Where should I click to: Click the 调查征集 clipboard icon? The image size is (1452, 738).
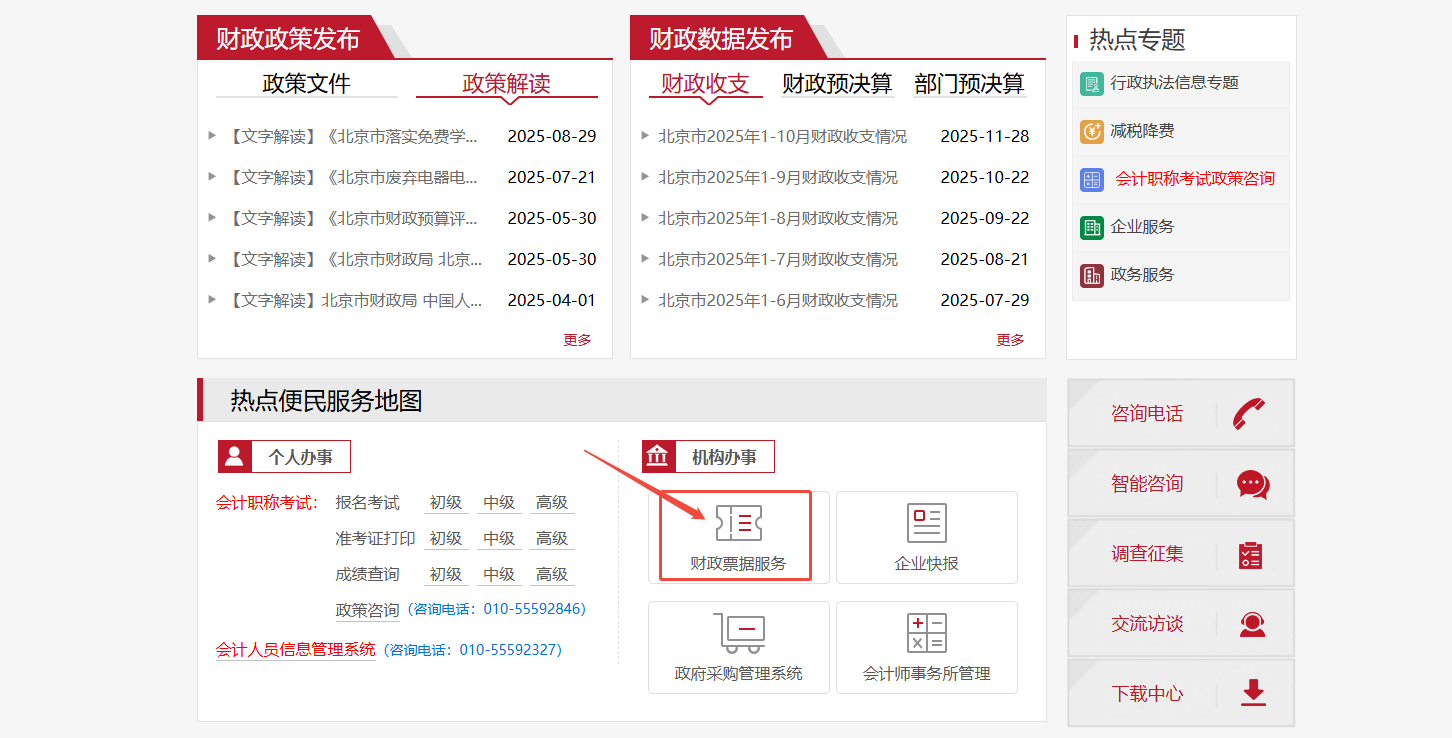click(1251, 554)
